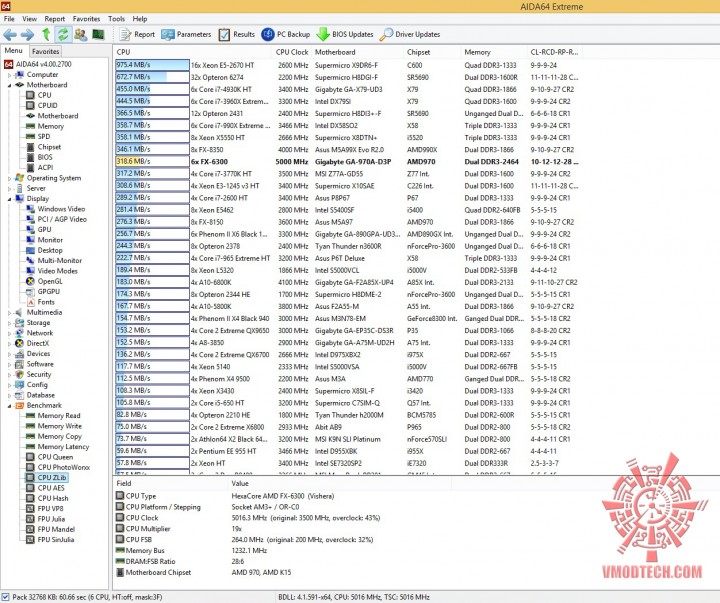
Task: Select the highlighted 318.6 MB/s result bar
Action: click(x=152, y=162)
